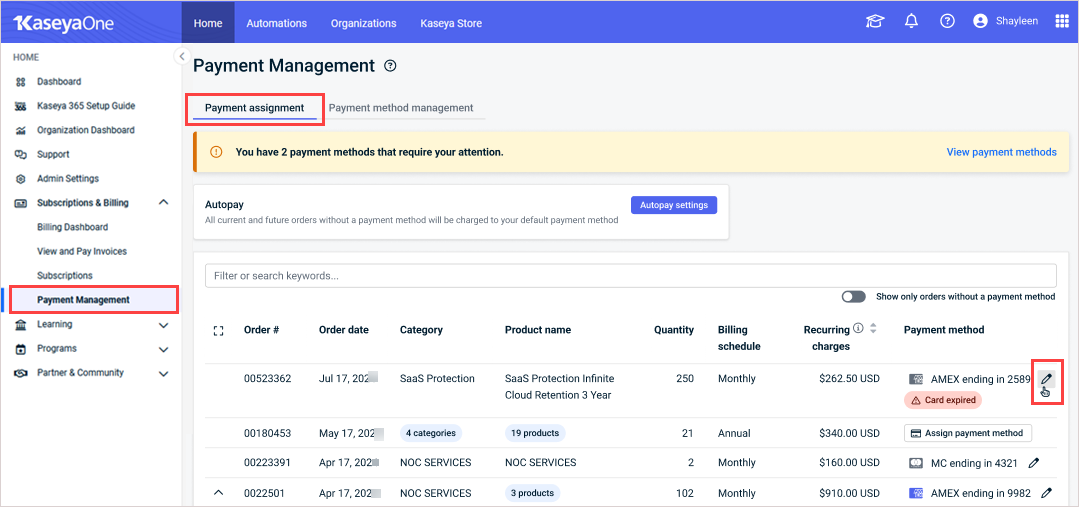Image resolution: width=1079 pixels, height=507 pixels.
Task: Open Organizations in top navigation
Action: [363, 23]
